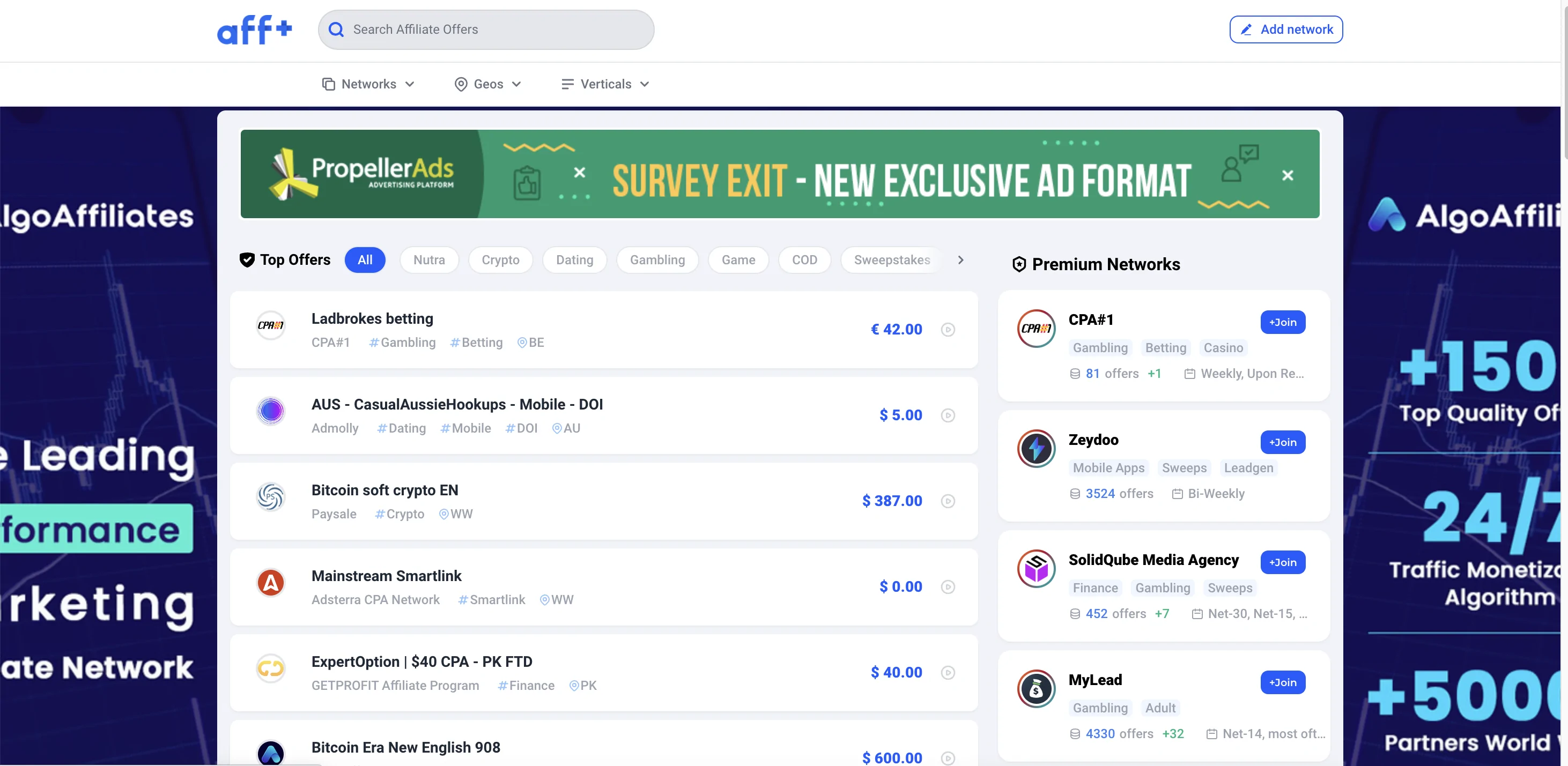Screen dimensions: 1568x766
Task: Select the Nutra filter
Action: (x=429, y=260)
